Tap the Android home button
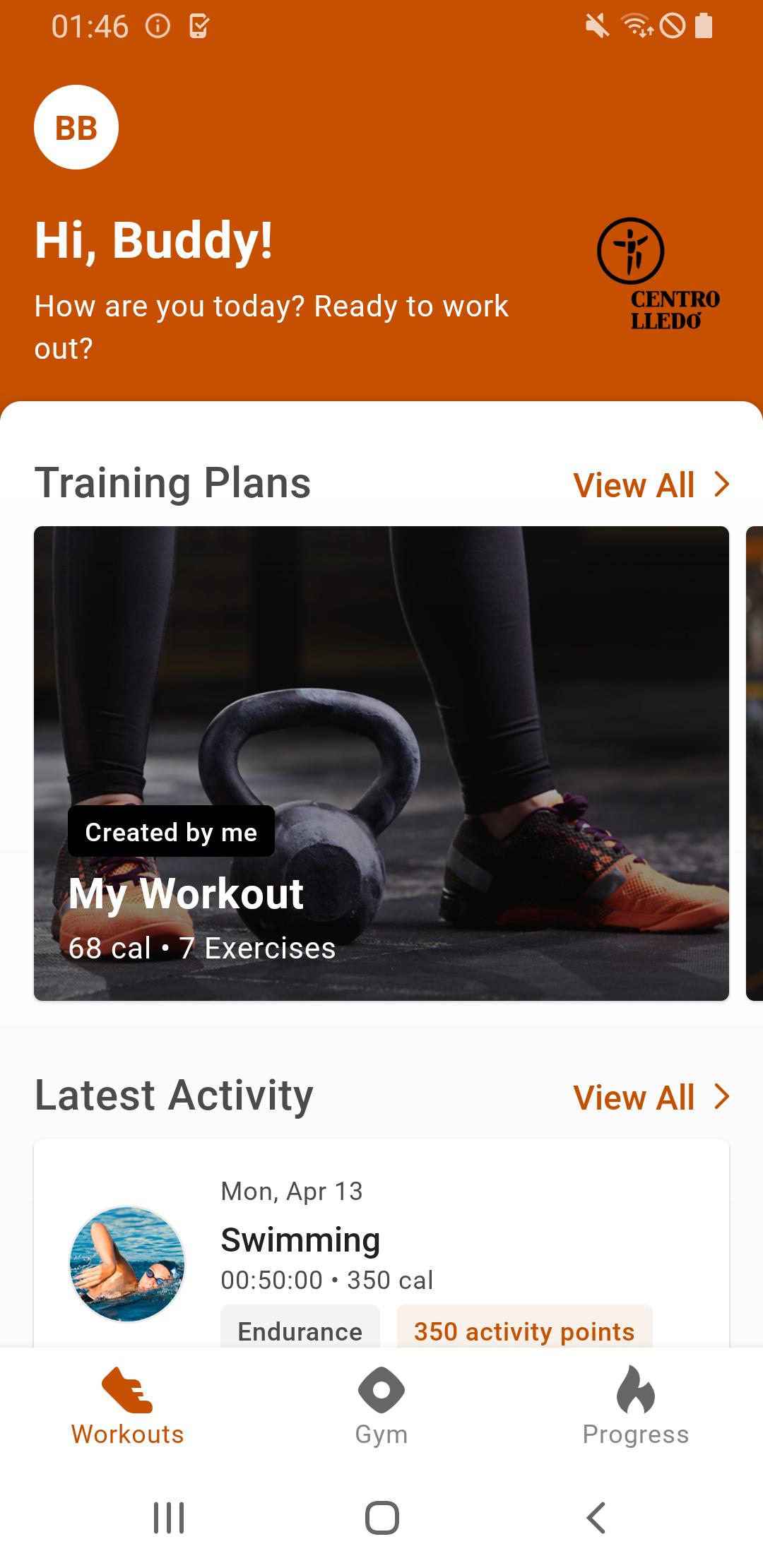The width and height of the screenshot is (763, 1568). pyautogui.click(x=381, y=1517)
